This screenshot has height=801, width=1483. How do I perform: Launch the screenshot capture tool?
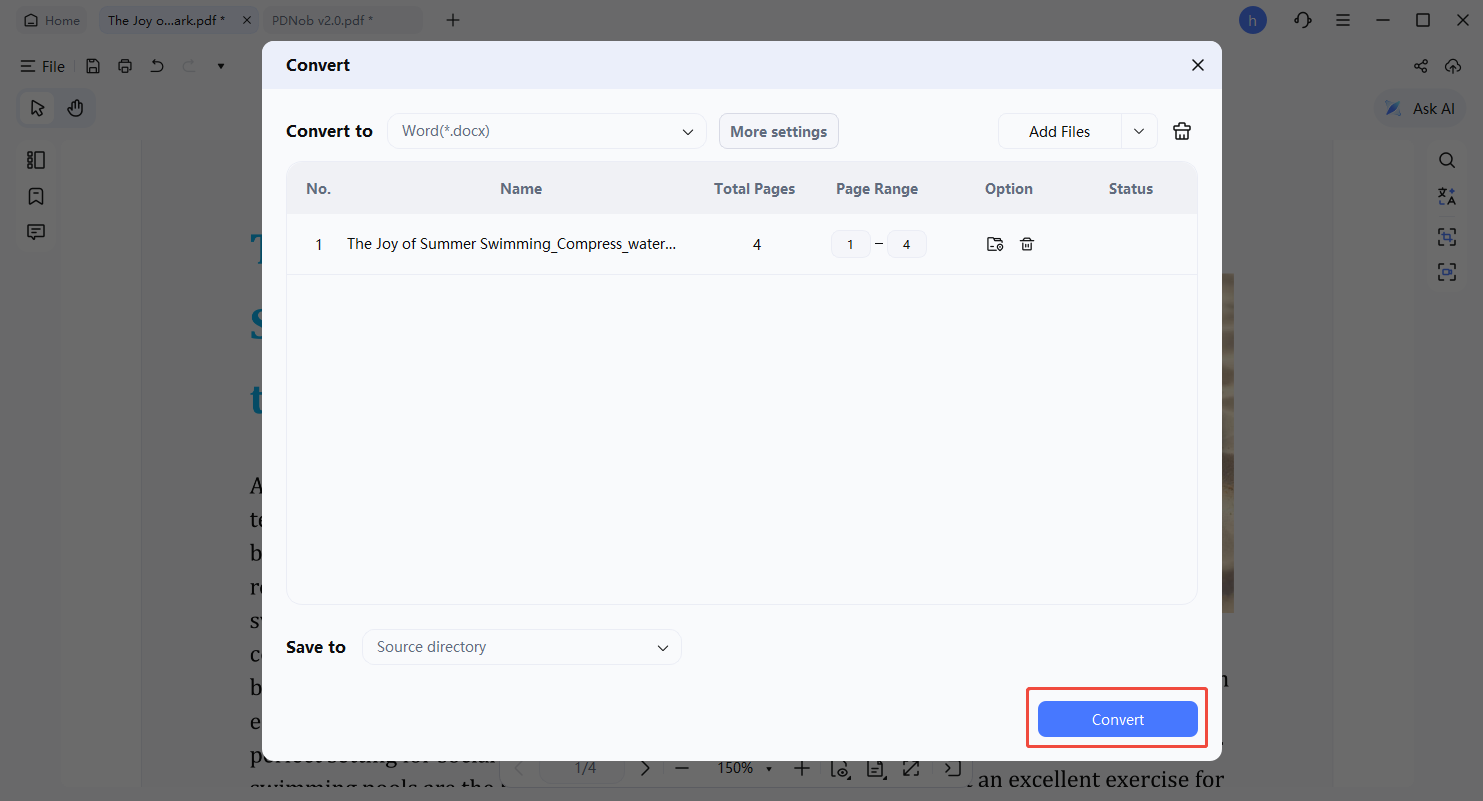pos(1447,236)
